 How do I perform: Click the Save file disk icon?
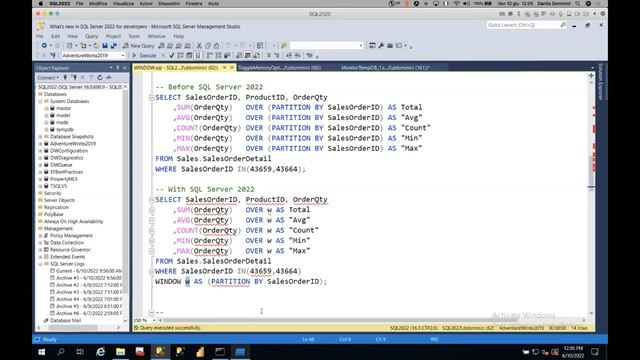pyautogui.click(x=105, y=46)
